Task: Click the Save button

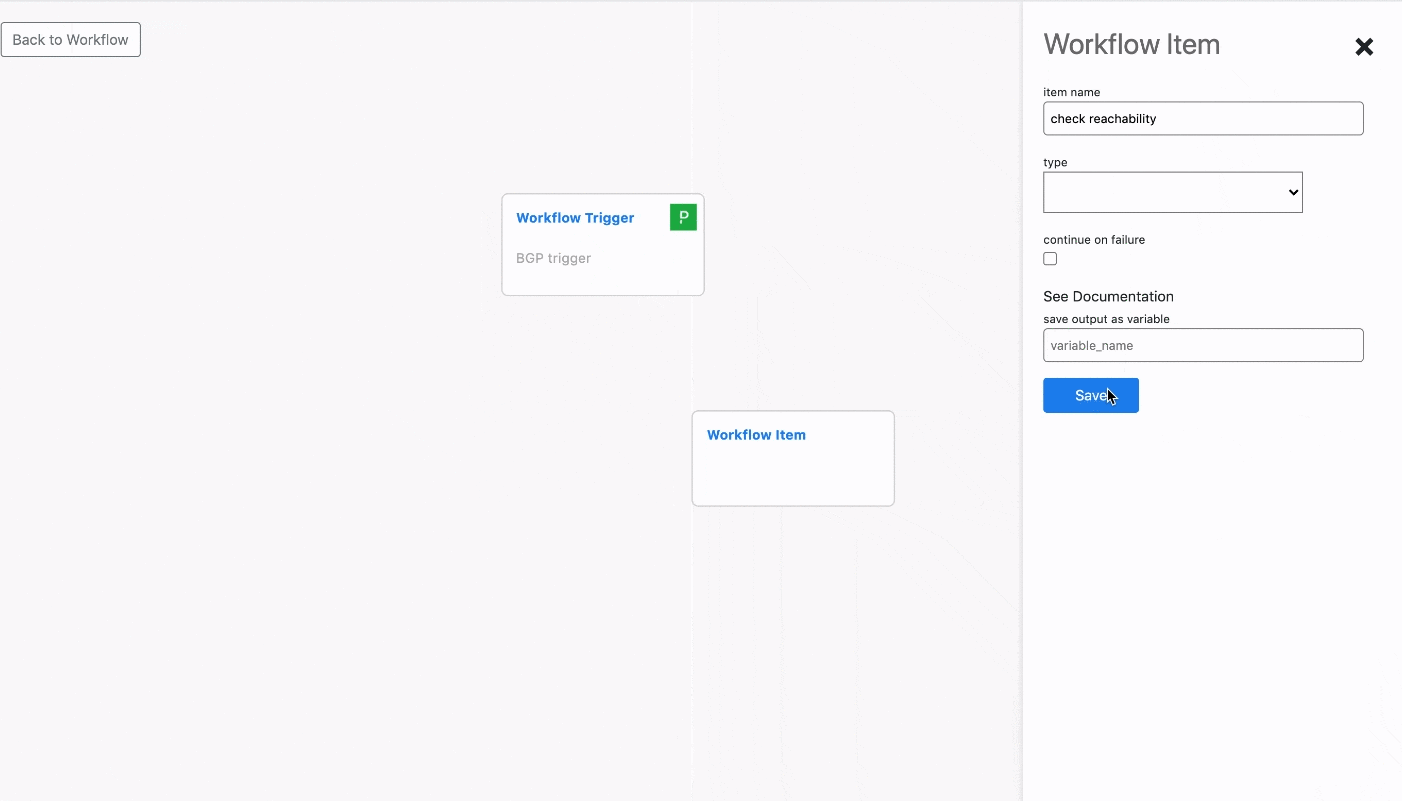Action: pyautogui.click(x=1091, y=395)
